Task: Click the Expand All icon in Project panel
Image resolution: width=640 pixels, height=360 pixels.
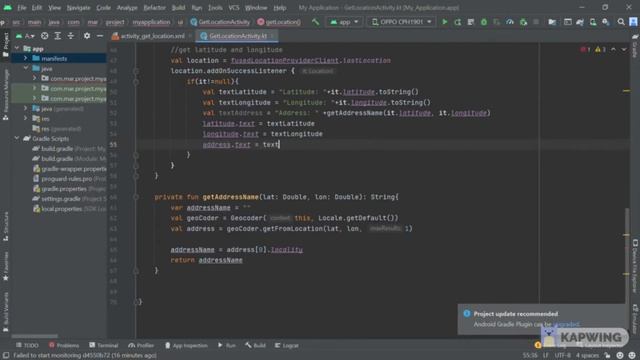Action: [58, 36]
